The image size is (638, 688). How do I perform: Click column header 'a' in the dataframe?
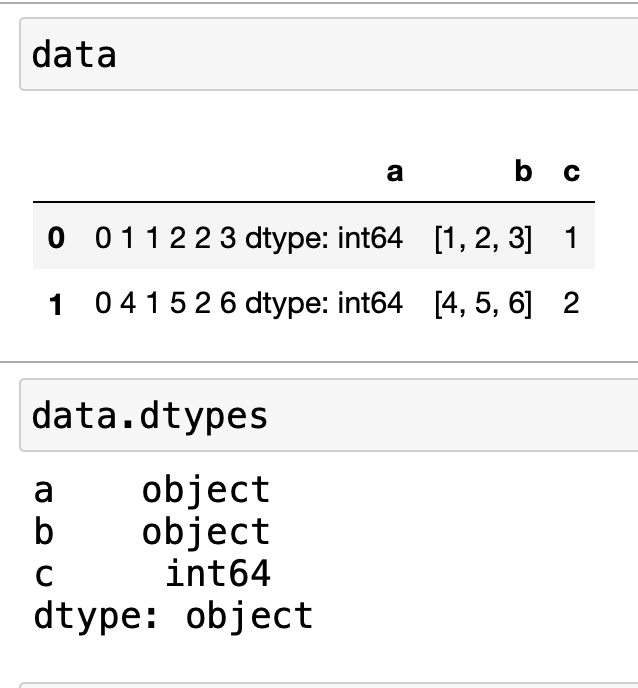(x=395, y=173)
